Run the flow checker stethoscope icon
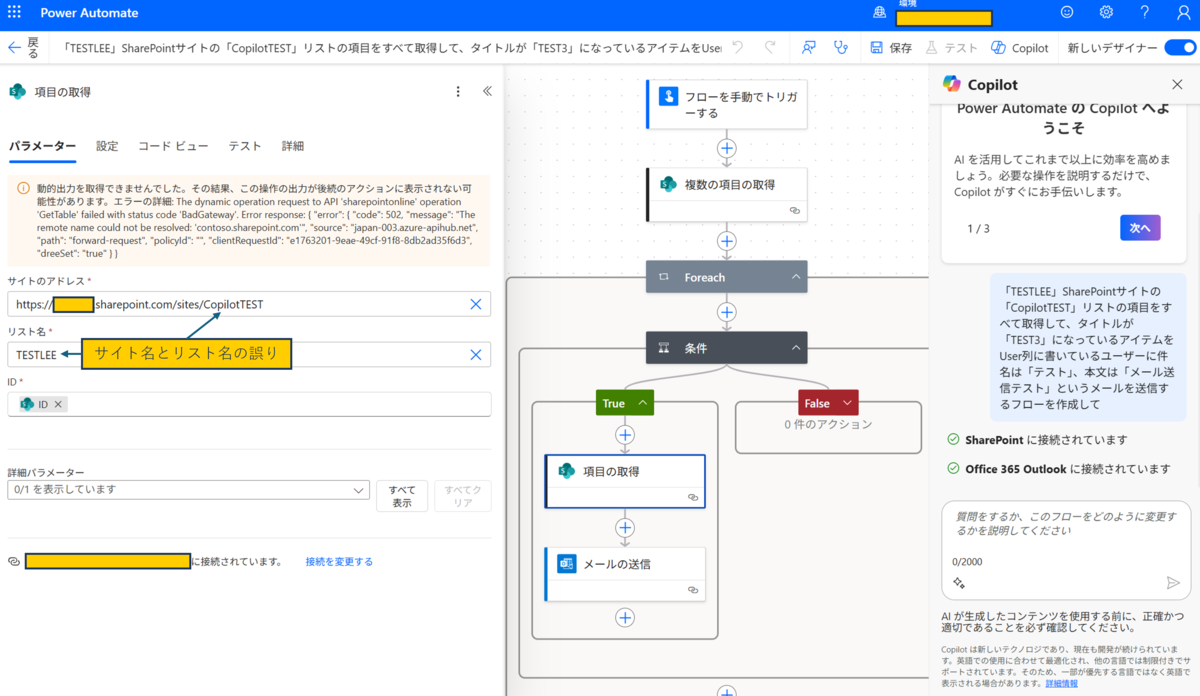Viewport: 1200px width, 696px height. pyautogui.click(x=841, y=47)
